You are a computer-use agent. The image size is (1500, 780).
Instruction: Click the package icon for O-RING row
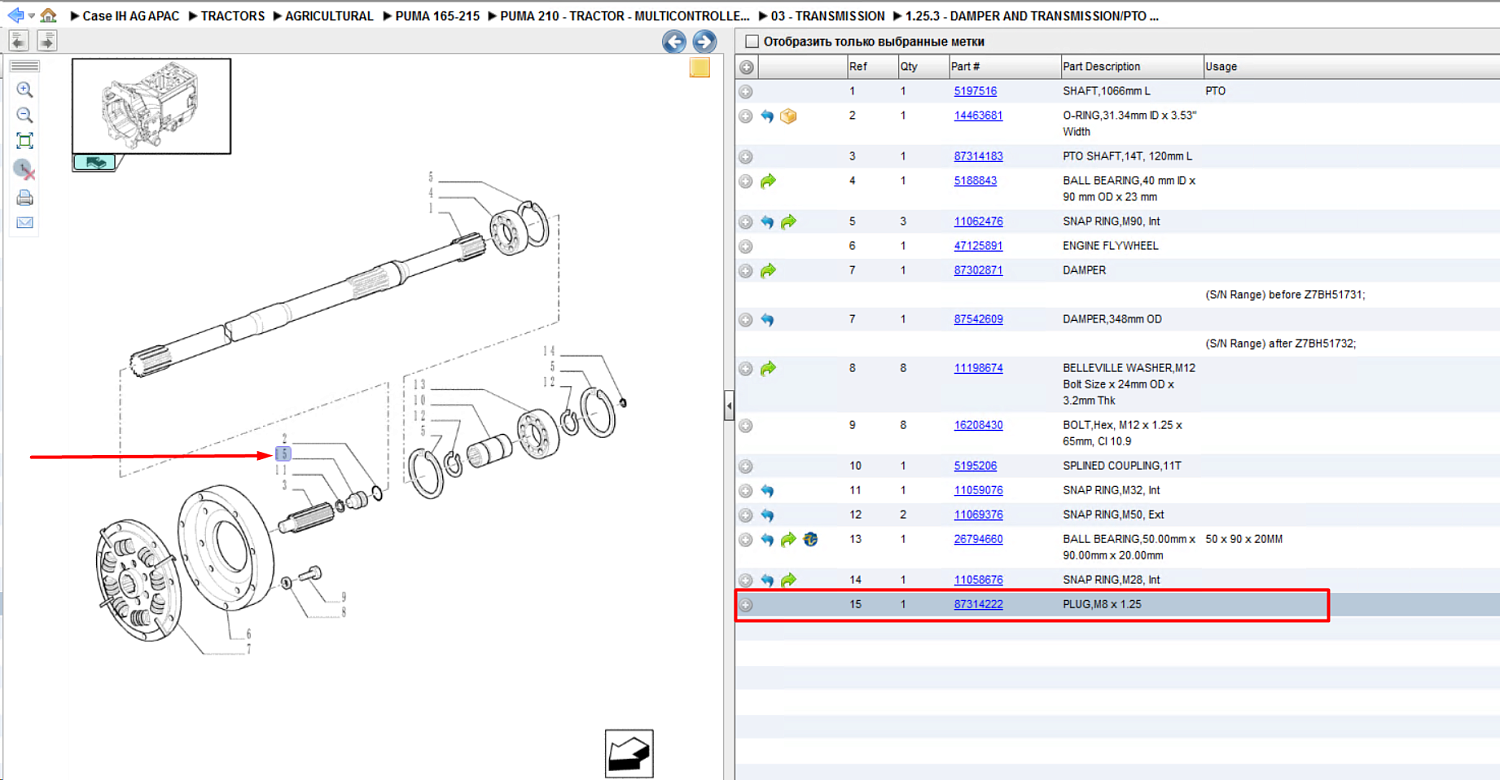(789, 117)
